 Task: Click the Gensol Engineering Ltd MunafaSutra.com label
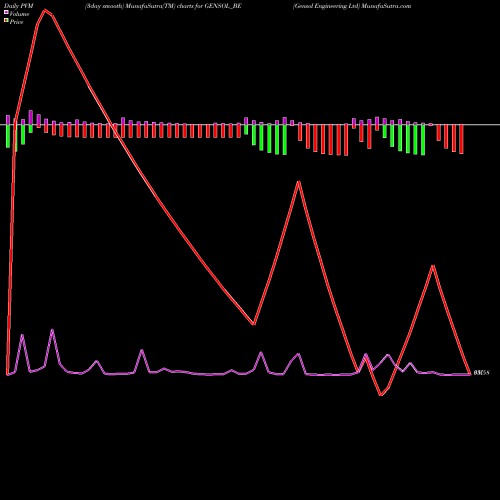[352, 6]
